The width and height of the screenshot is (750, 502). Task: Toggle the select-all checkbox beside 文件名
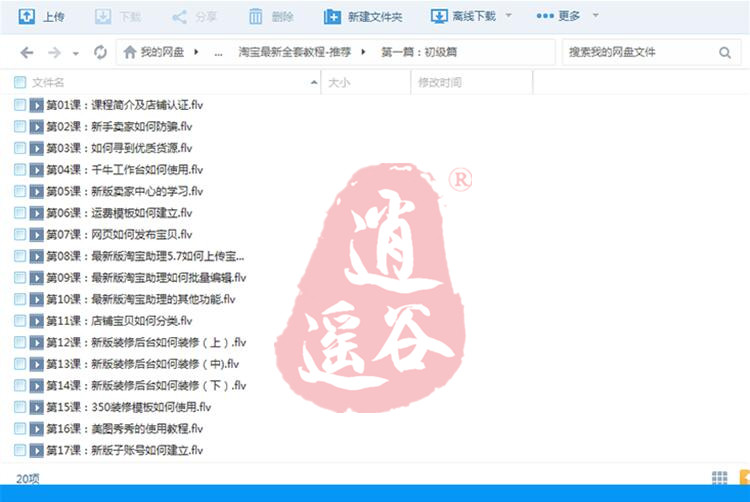pyautogui.click(x=20, y=82)
